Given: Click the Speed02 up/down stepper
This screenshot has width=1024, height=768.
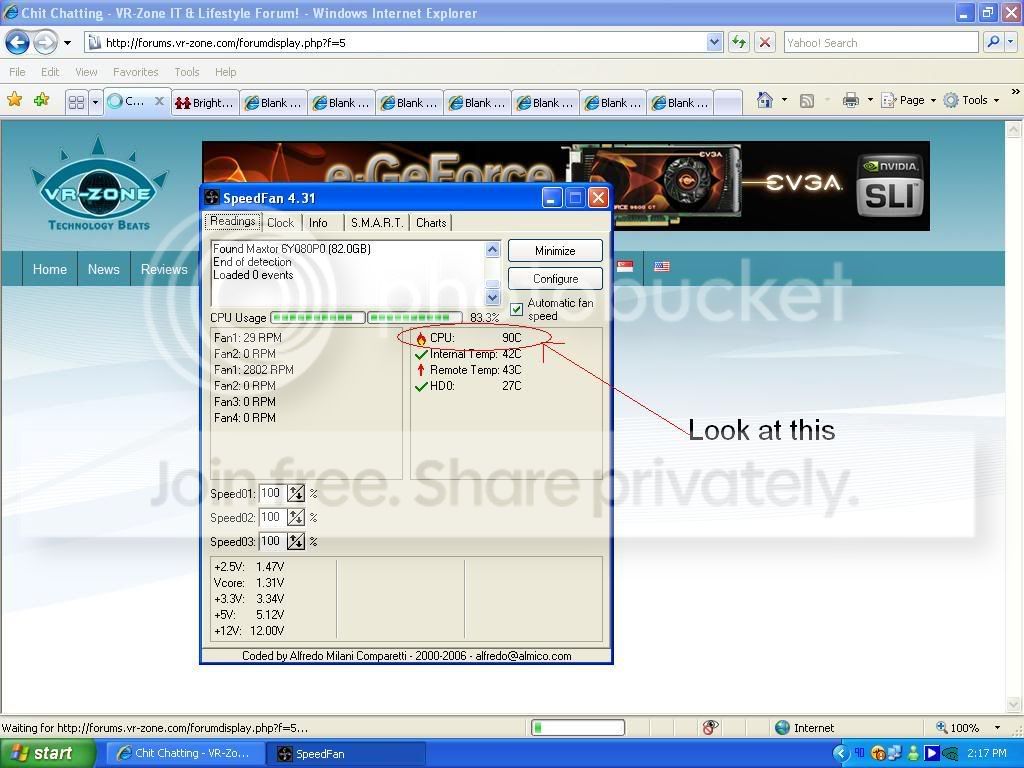Looking at the screenshot, I should coord(296,518).
